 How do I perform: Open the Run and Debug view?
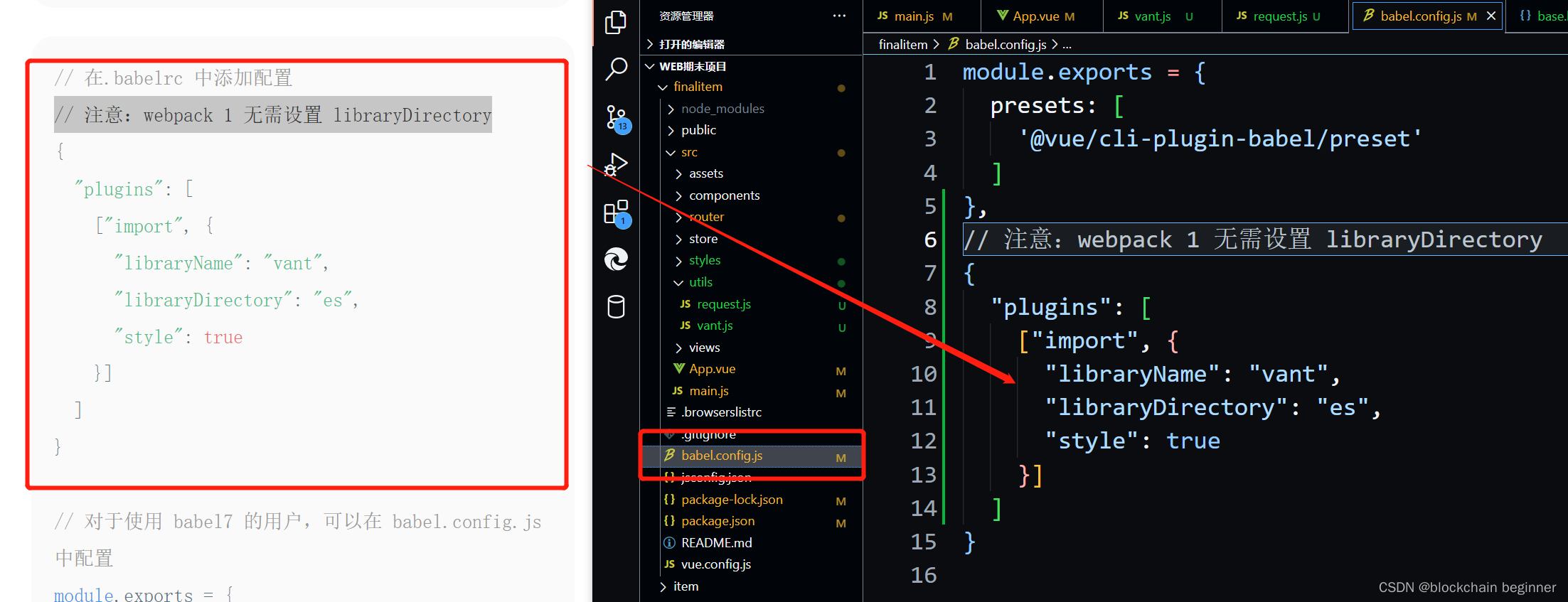pos(616,165)
